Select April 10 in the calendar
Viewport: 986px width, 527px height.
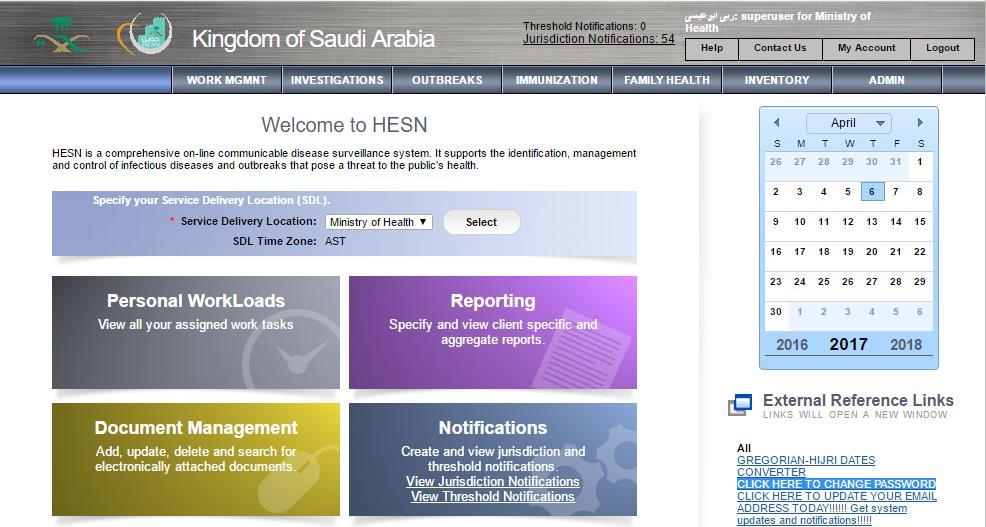point(800,221)
